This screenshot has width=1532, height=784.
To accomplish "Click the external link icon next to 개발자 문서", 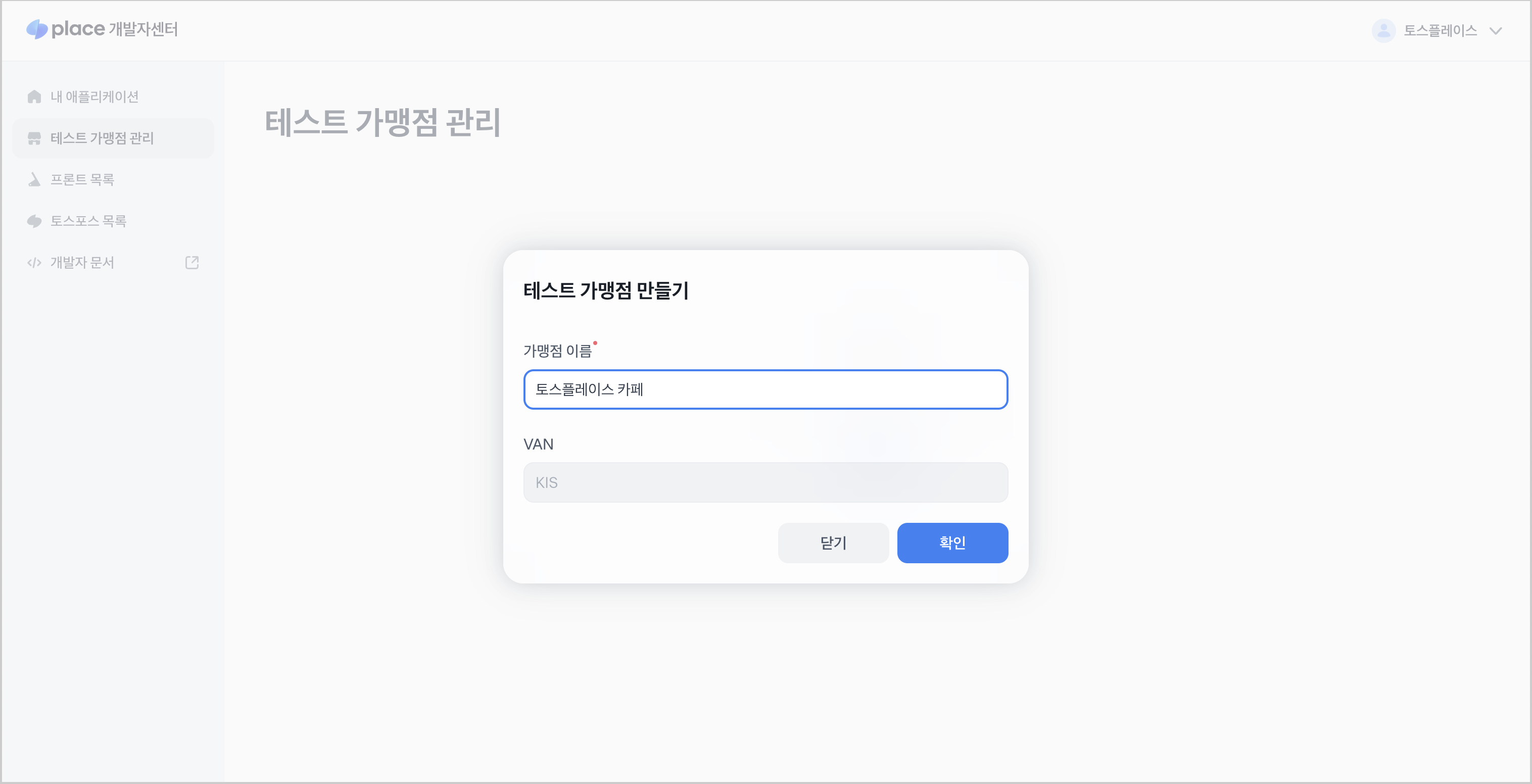I will pyautogui.click(x=191, y=263).
